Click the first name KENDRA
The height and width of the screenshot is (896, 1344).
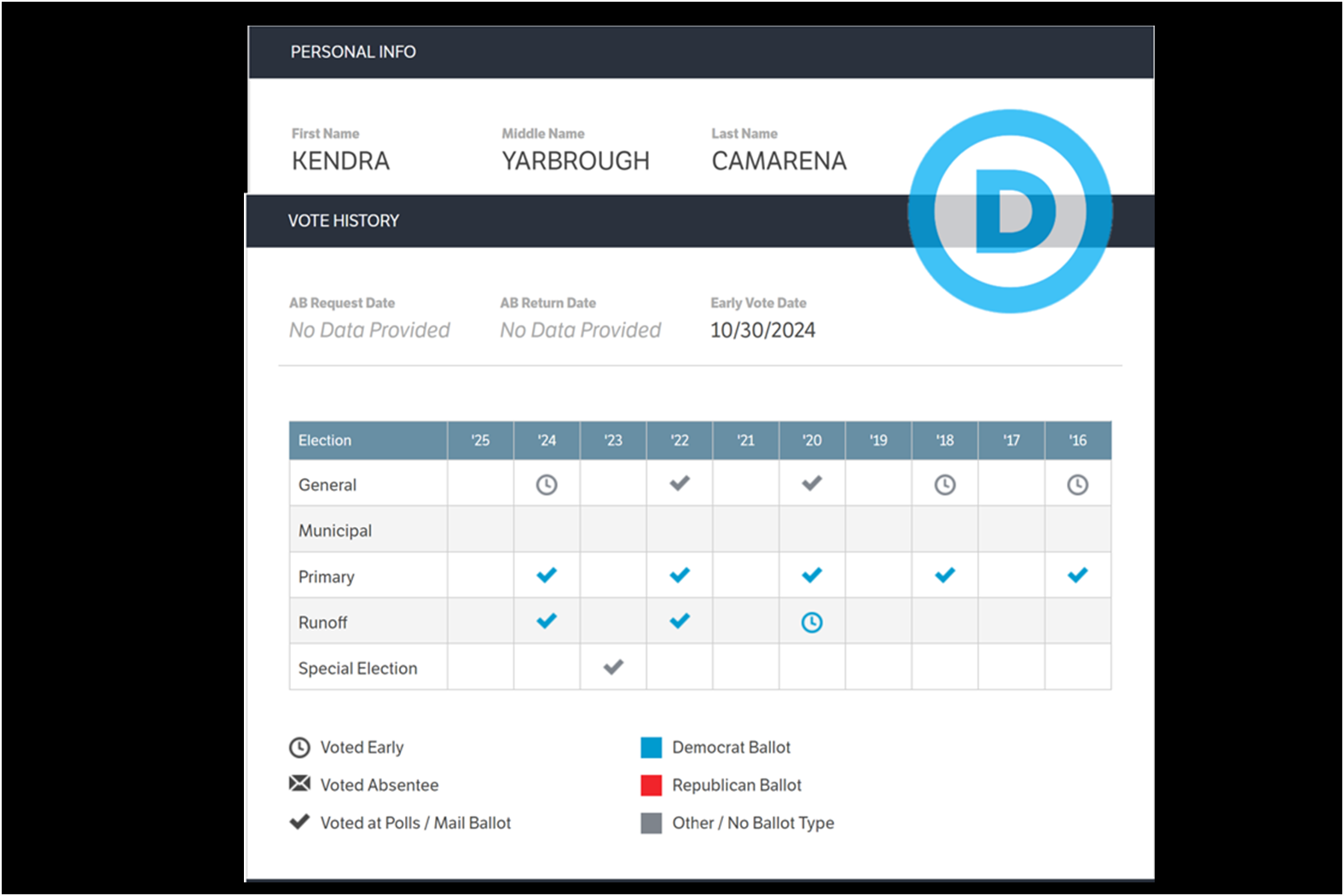[340, 161]
